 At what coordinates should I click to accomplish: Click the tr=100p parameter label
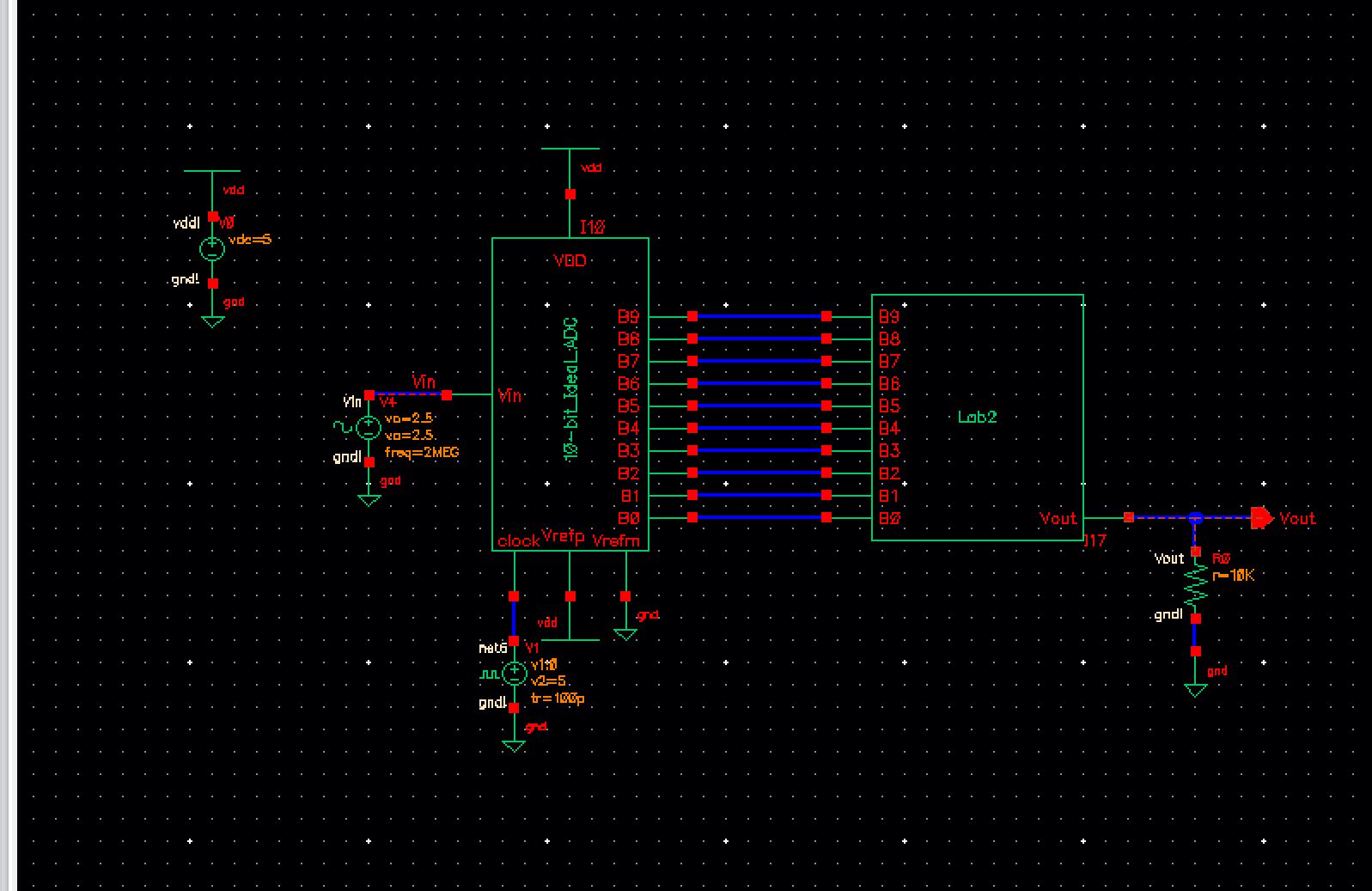tap(558, 699)
